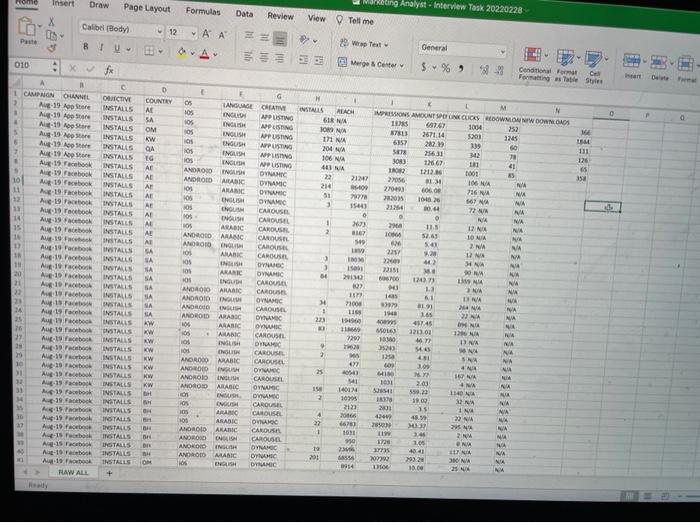The image size is (700, 523).
Task: Align cell text to the left
Action: [249, 56]
